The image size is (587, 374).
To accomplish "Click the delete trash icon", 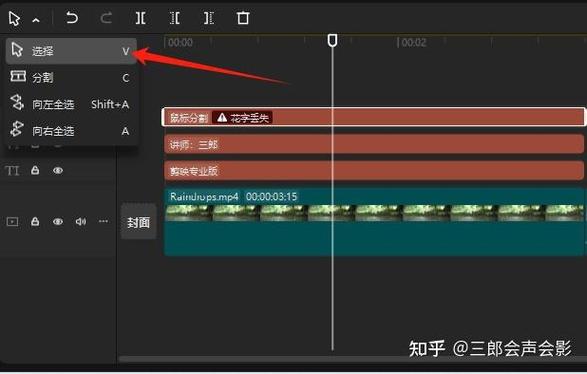I will (x=243, y=18).
